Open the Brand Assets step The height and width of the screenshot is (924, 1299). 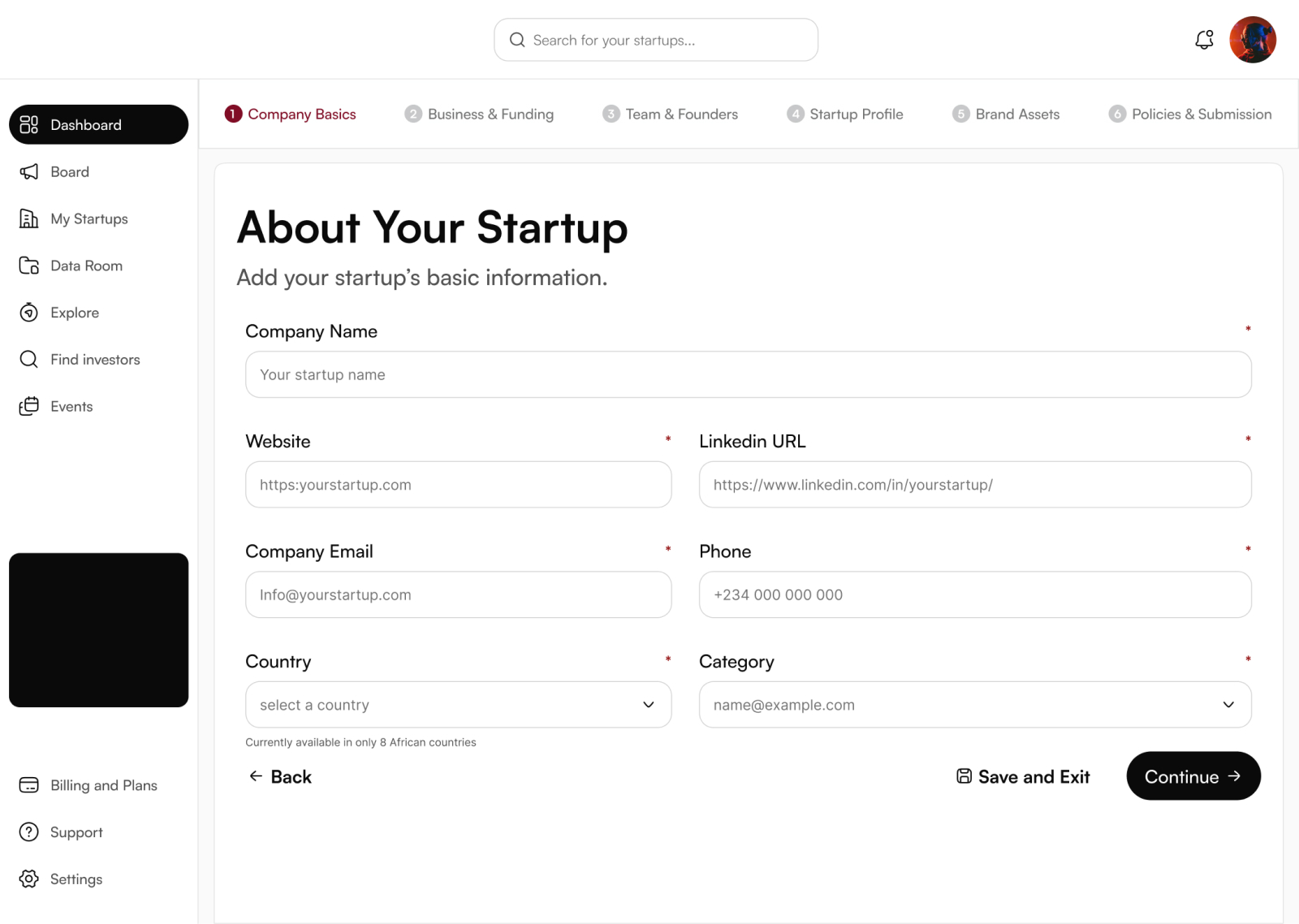(x=1006, y=114)
